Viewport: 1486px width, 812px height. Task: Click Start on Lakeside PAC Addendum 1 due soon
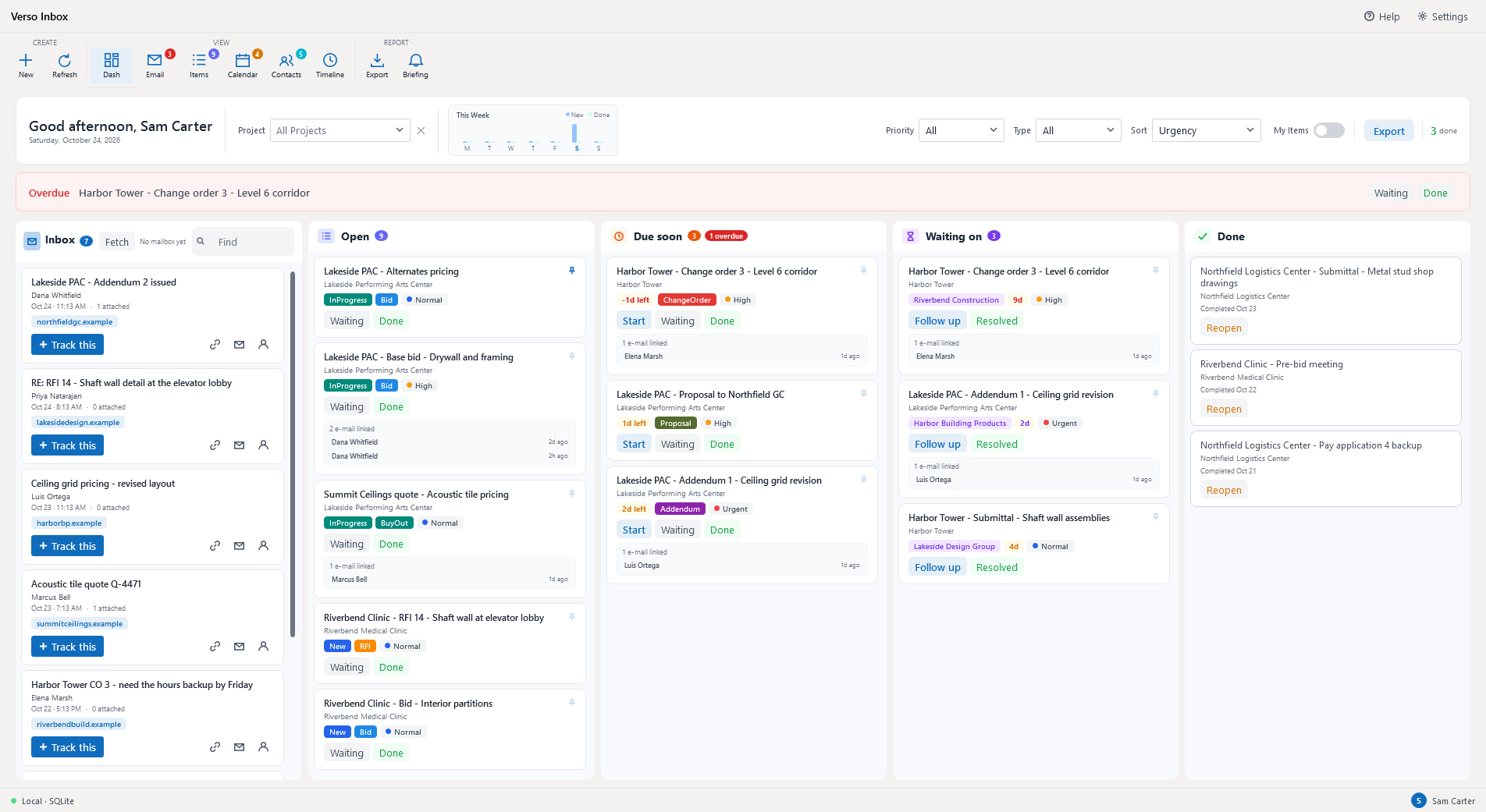click(634, 530)
